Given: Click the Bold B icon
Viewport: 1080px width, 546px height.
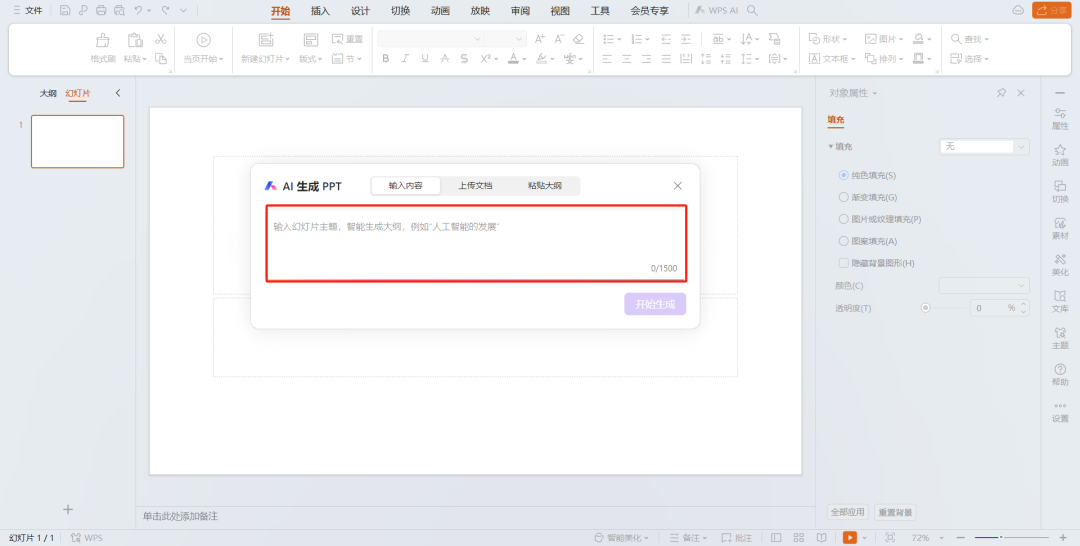Looking at the screenshot, I should click(x=386, y=59).
